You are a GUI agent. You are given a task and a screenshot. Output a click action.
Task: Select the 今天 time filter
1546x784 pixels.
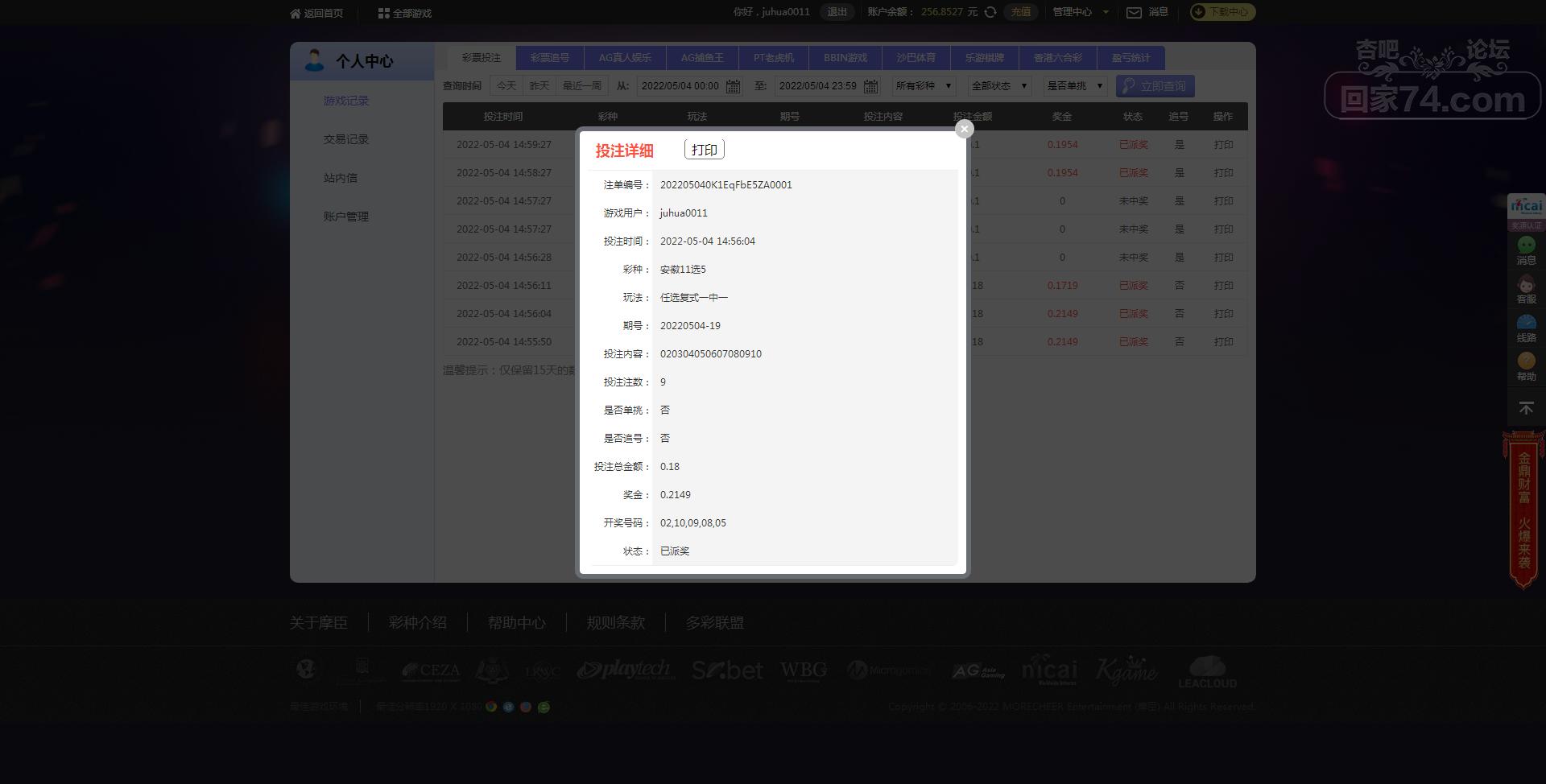pyautogui.click(x=506, y=86)
